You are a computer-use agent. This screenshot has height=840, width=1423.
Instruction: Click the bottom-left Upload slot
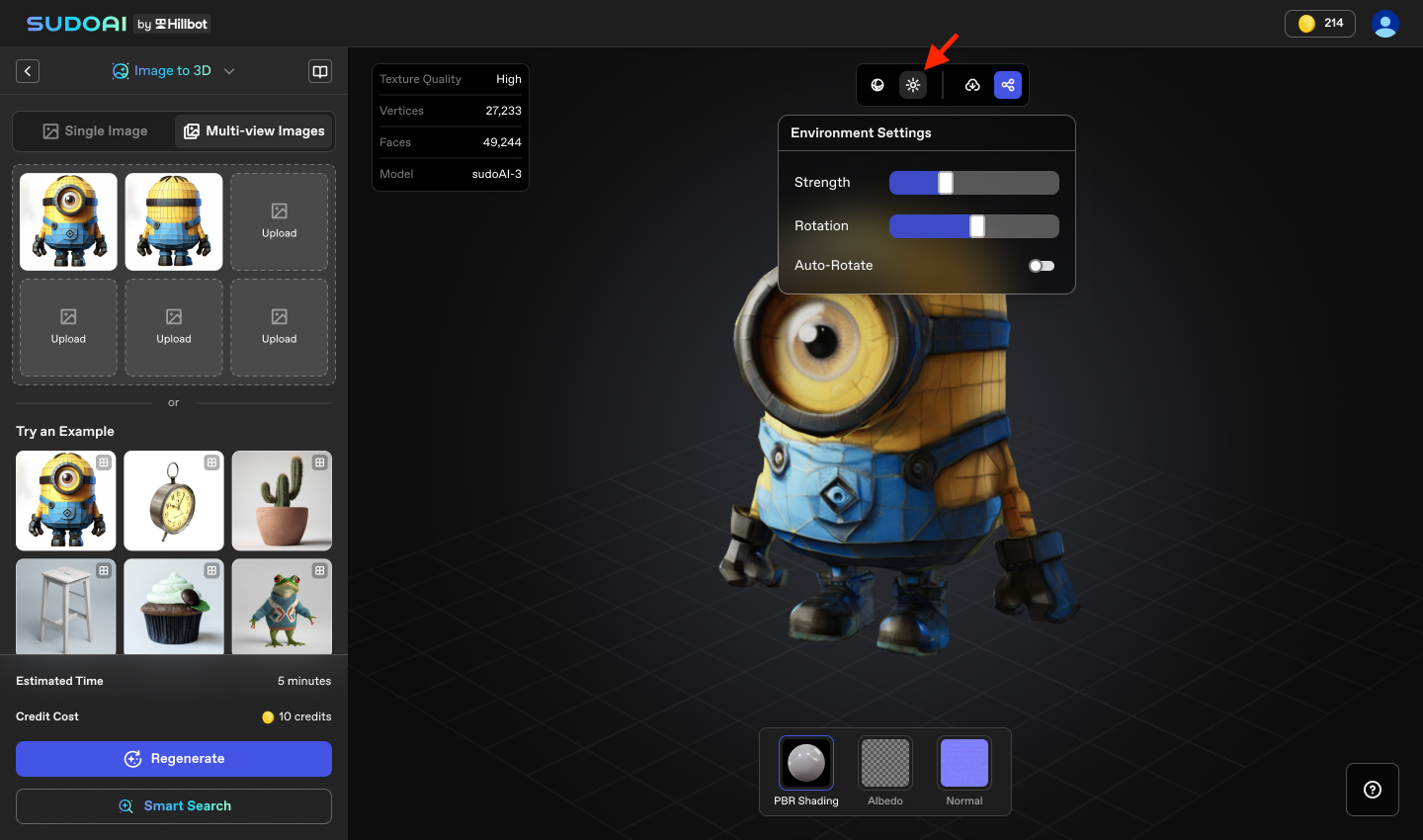click(68, 327)
